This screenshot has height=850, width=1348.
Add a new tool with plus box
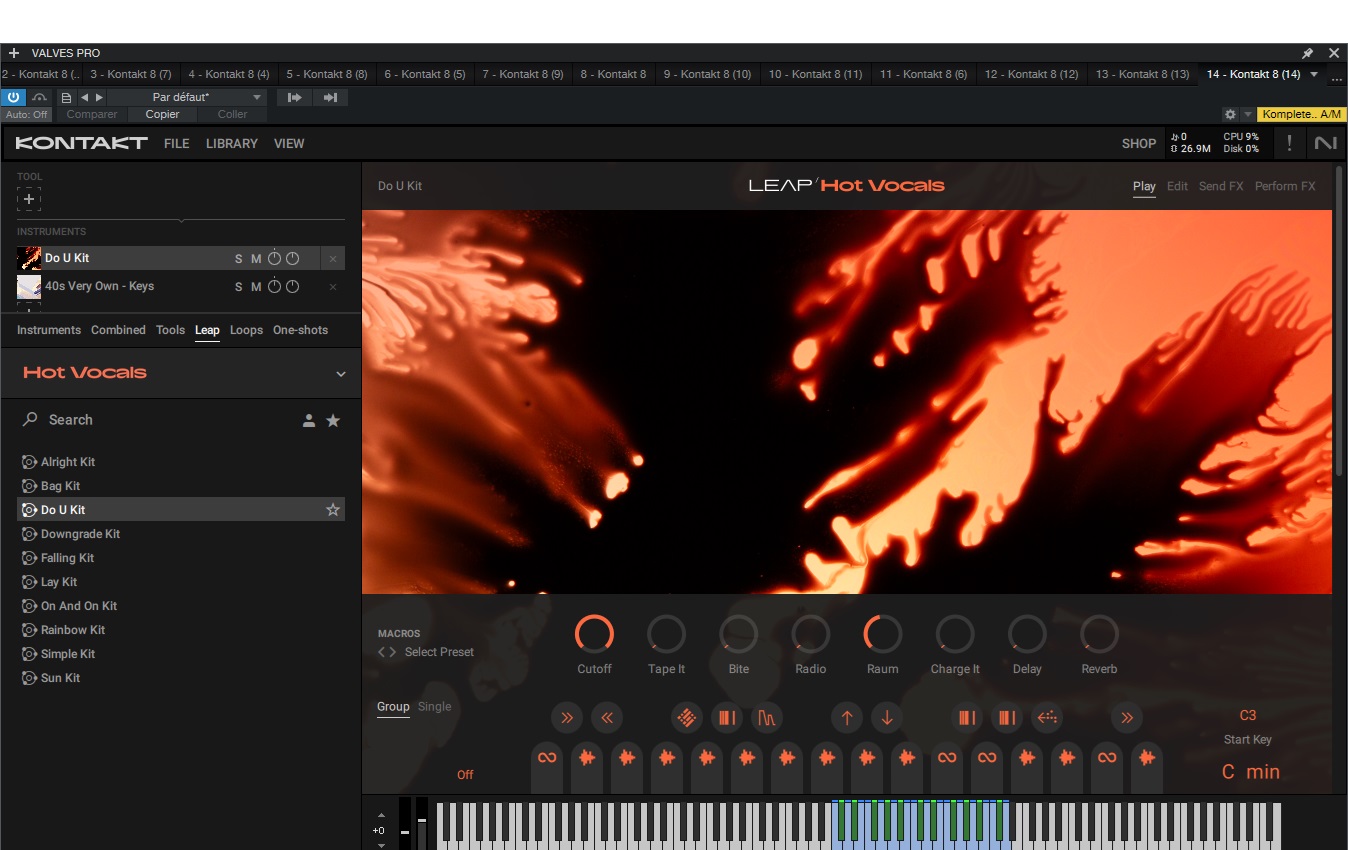tap(29, 199)
